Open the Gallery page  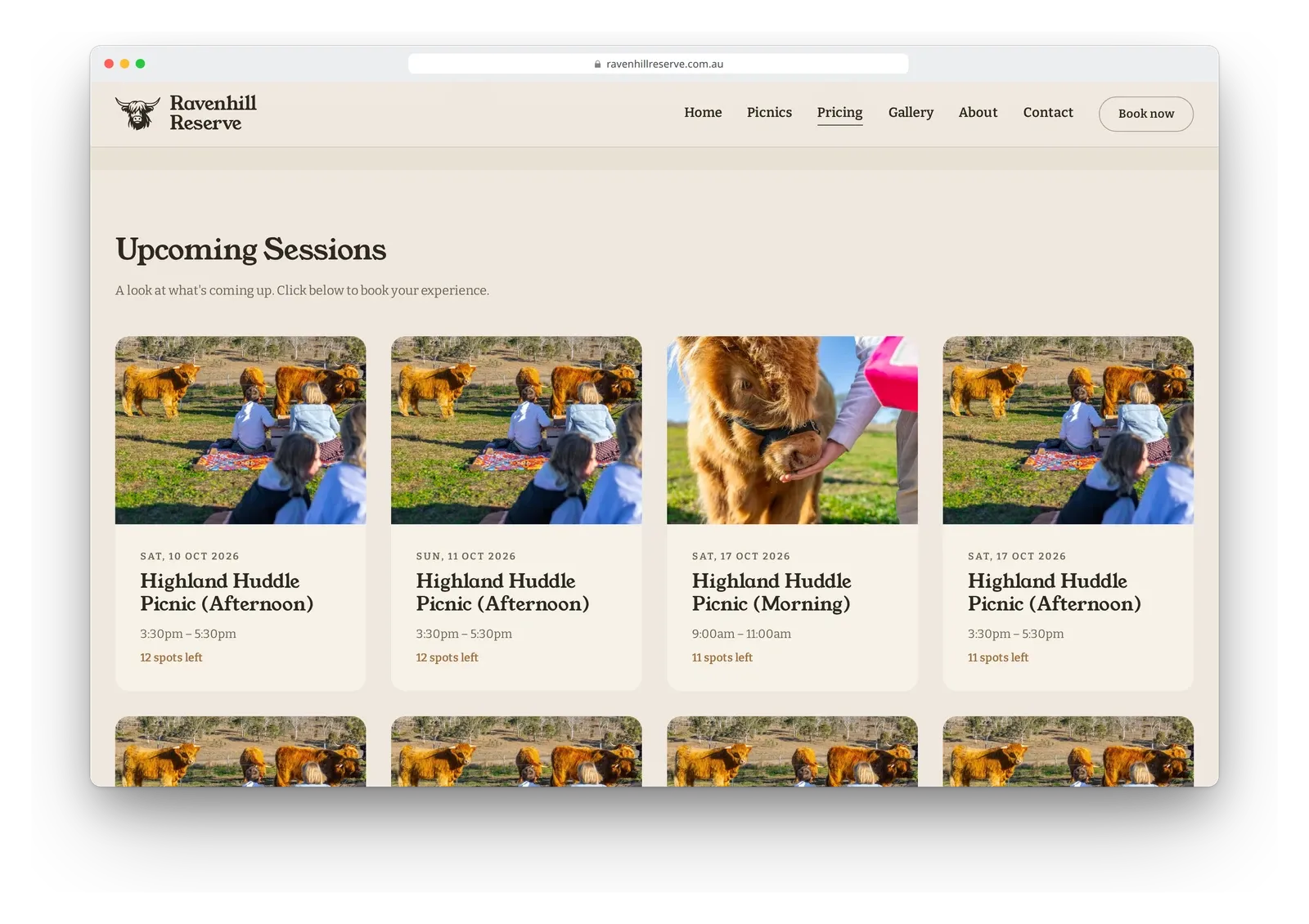[x=911, y=113]
